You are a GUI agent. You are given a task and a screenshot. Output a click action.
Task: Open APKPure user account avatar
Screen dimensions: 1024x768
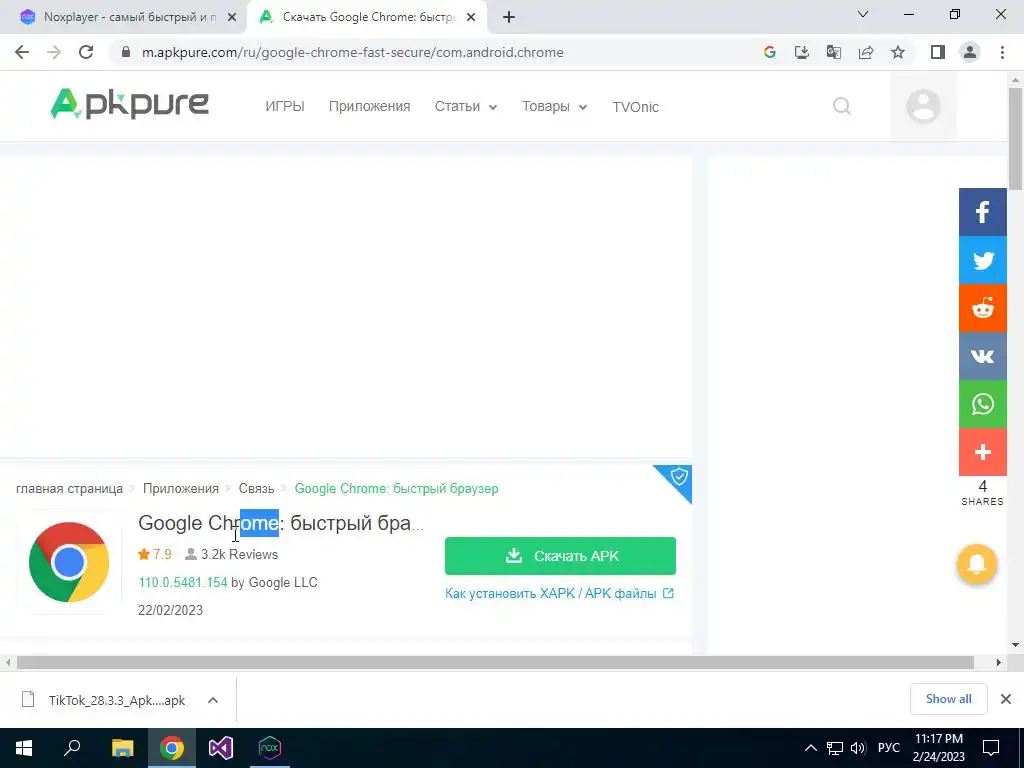[x=923, y=106]
